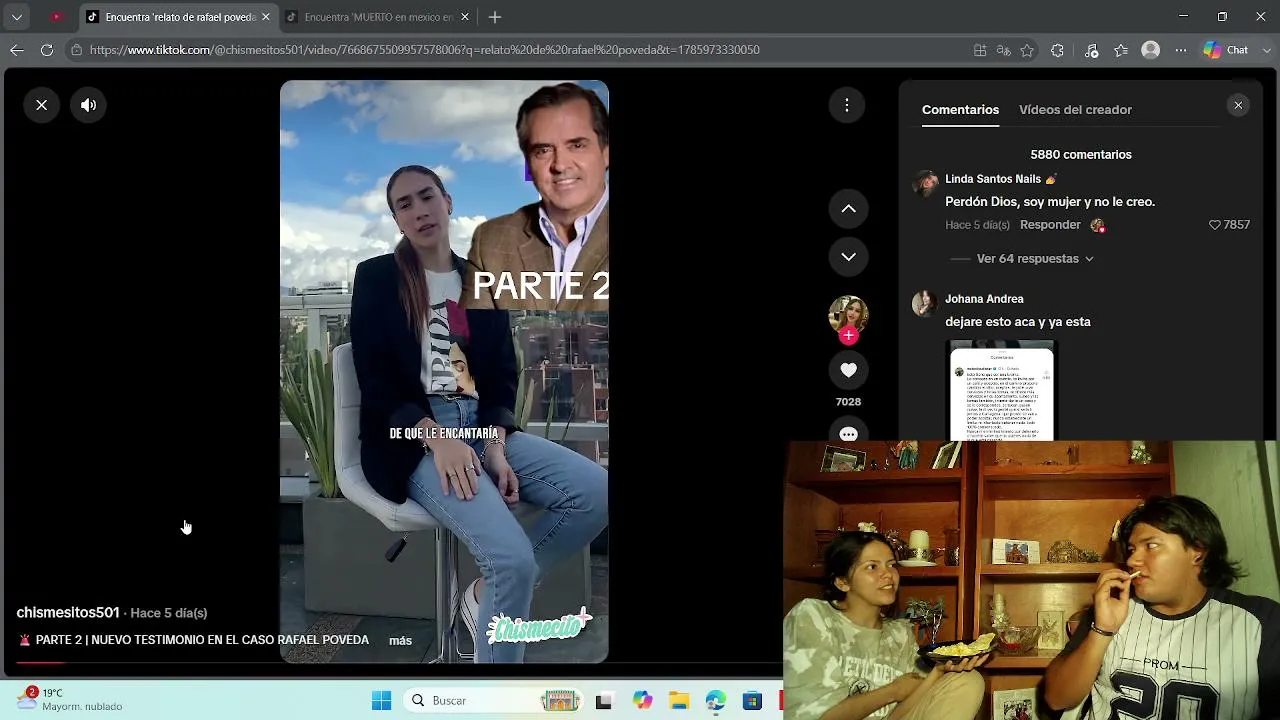Click the 7028 likes count under heart

click(848, 402)
